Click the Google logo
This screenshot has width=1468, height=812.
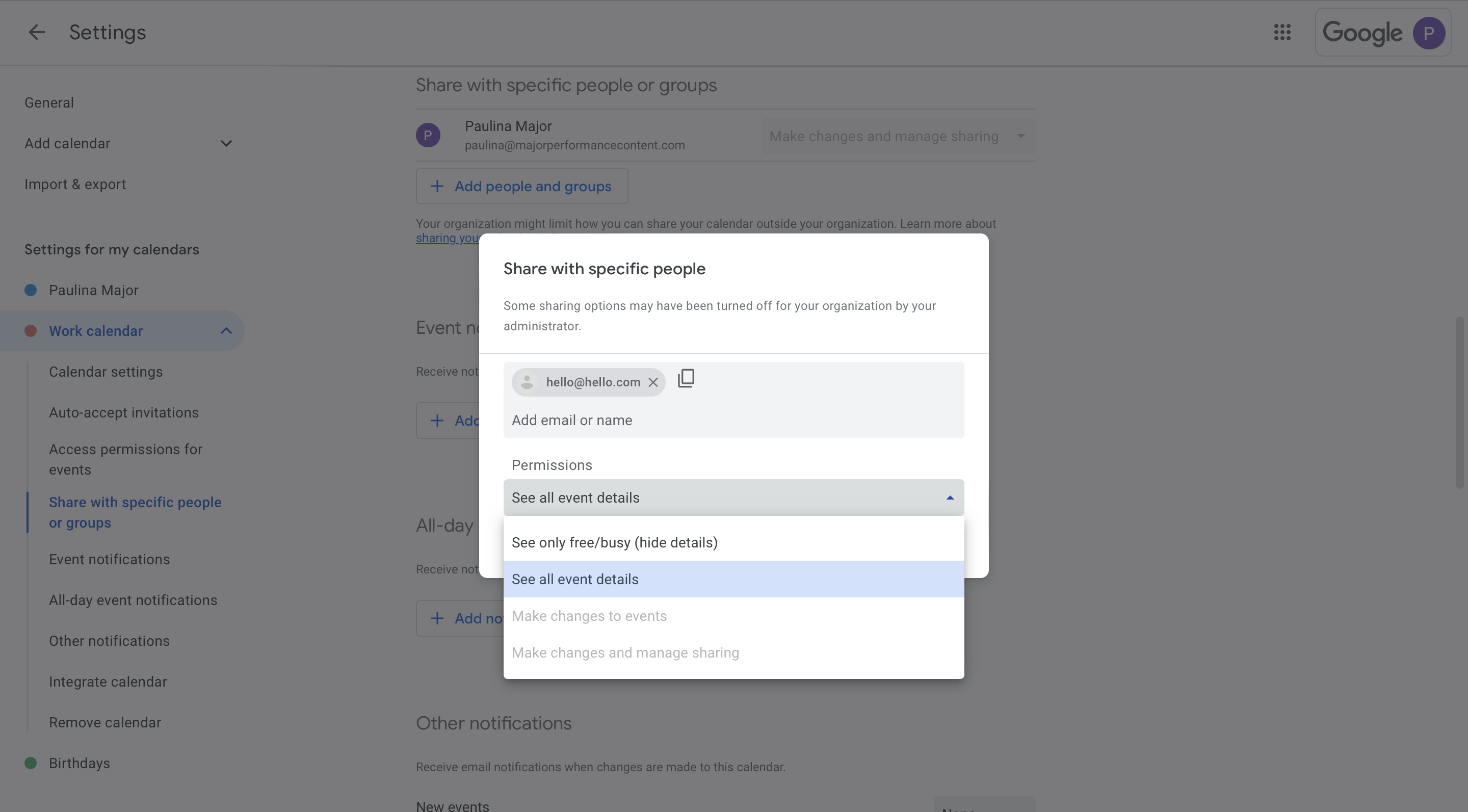point(1362,33)
